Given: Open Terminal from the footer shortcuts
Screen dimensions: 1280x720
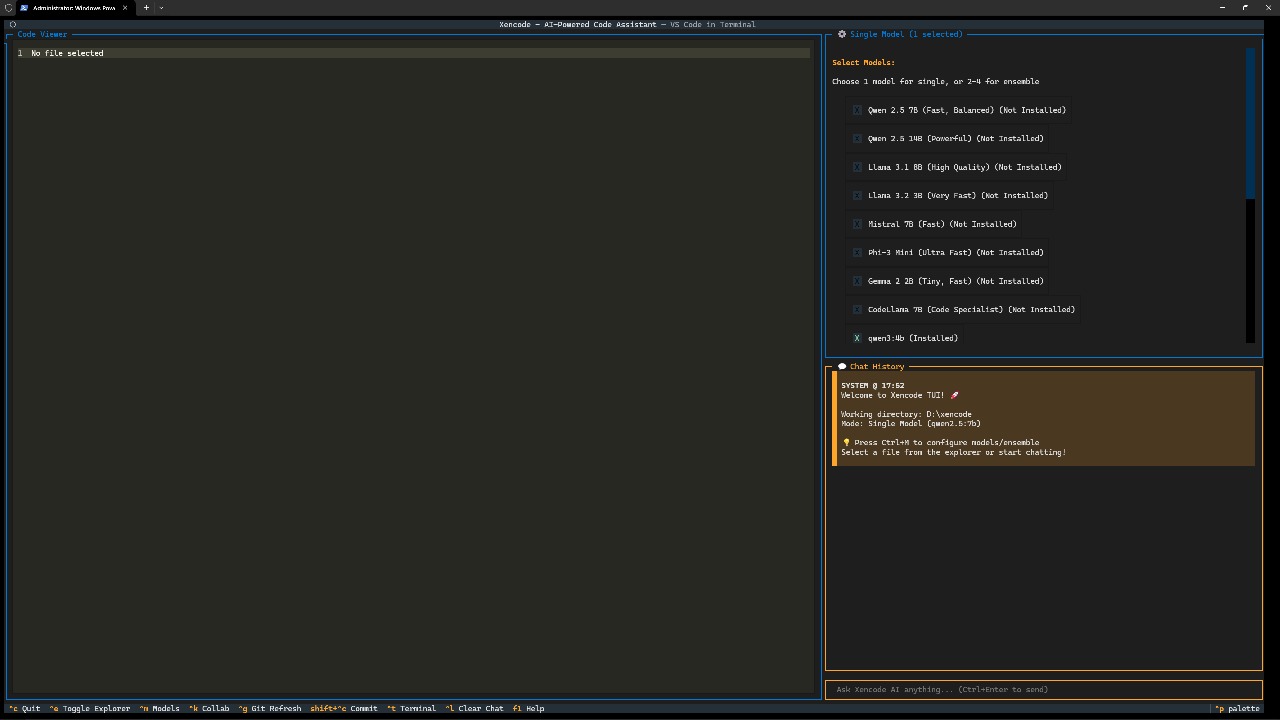Looking at the screenshot, I should [412, 708].
